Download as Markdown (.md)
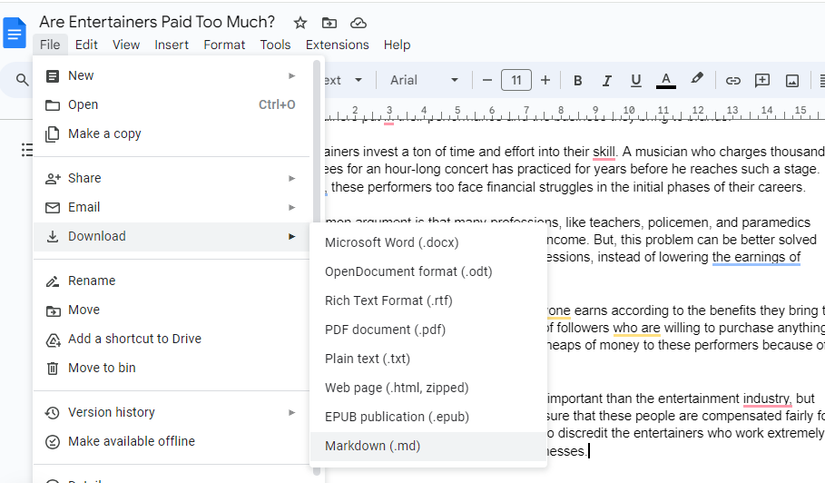825x483 pixels. coord(373,446)
